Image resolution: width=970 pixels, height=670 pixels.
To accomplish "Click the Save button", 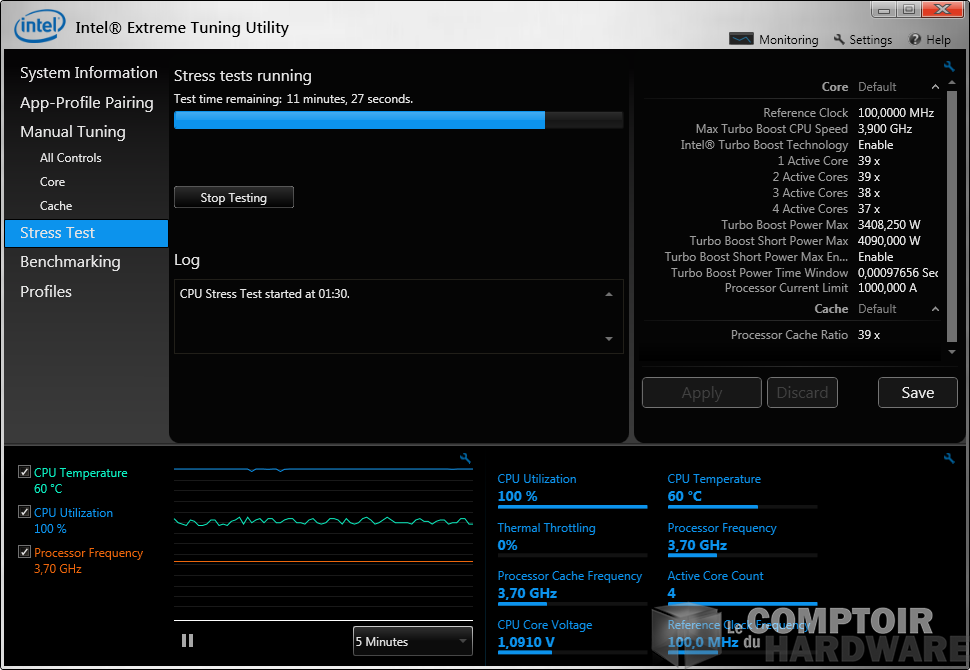I will [x=917, y=393].
